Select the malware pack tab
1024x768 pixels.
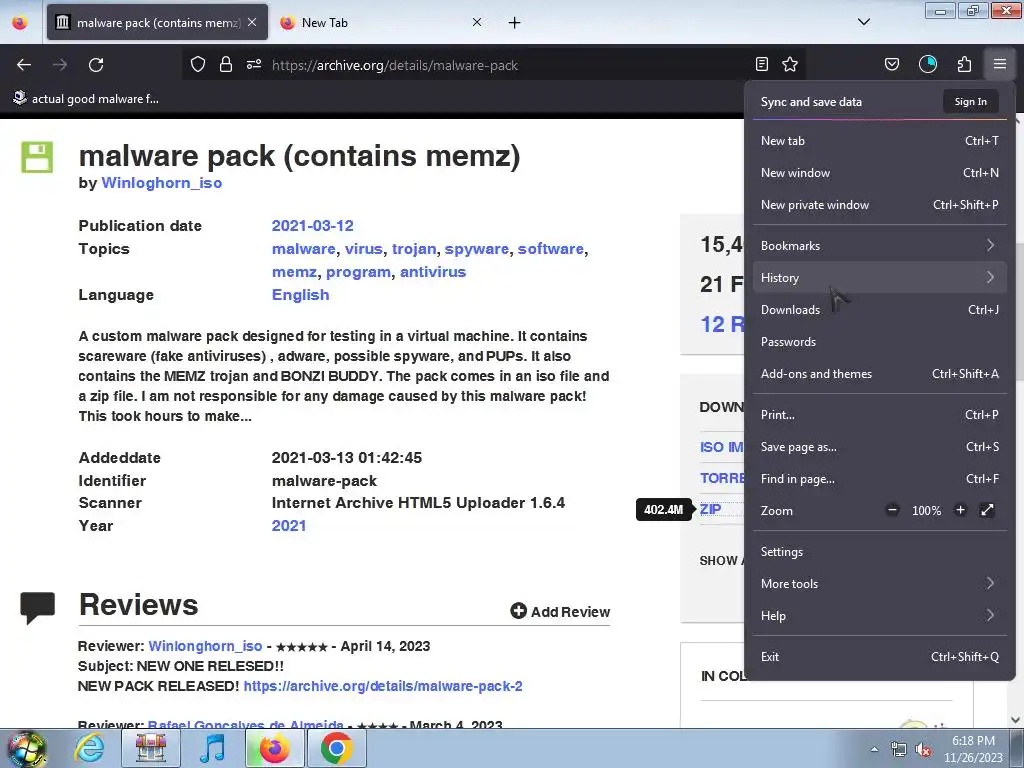tap(157, 23)
